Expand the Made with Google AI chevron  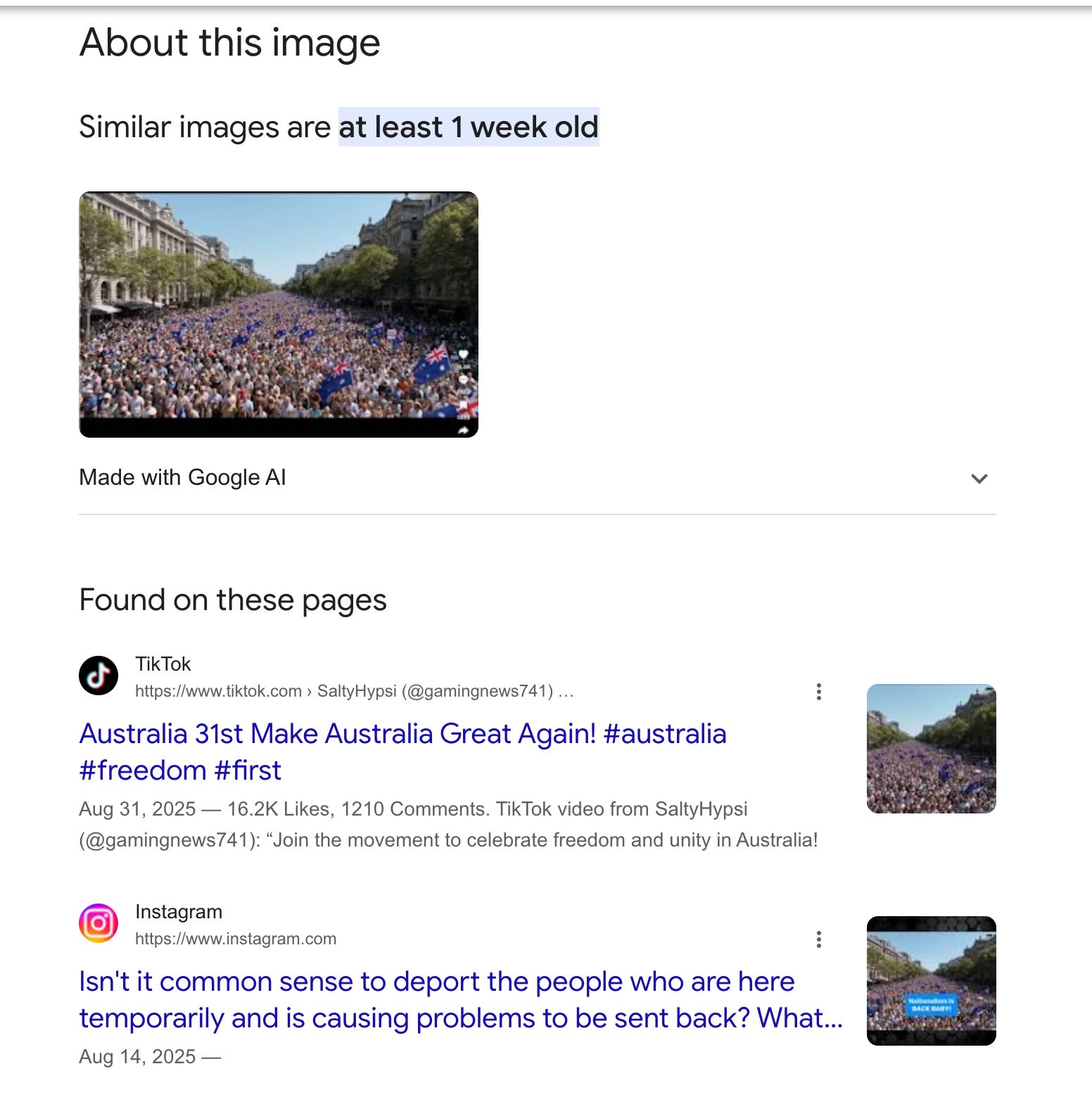[979, 479]
